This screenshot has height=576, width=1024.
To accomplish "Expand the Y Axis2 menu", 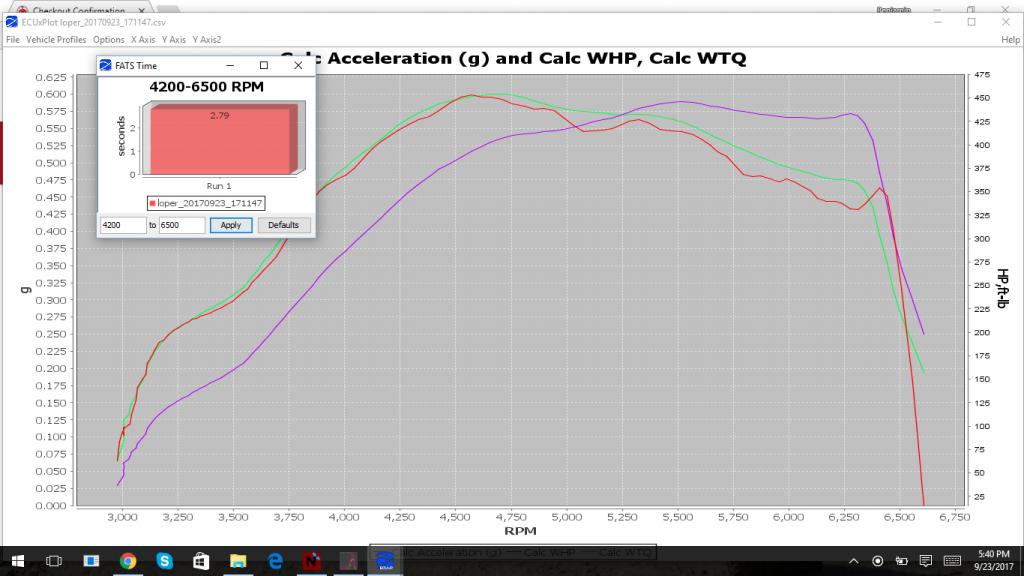I will [x=206, y=40].
